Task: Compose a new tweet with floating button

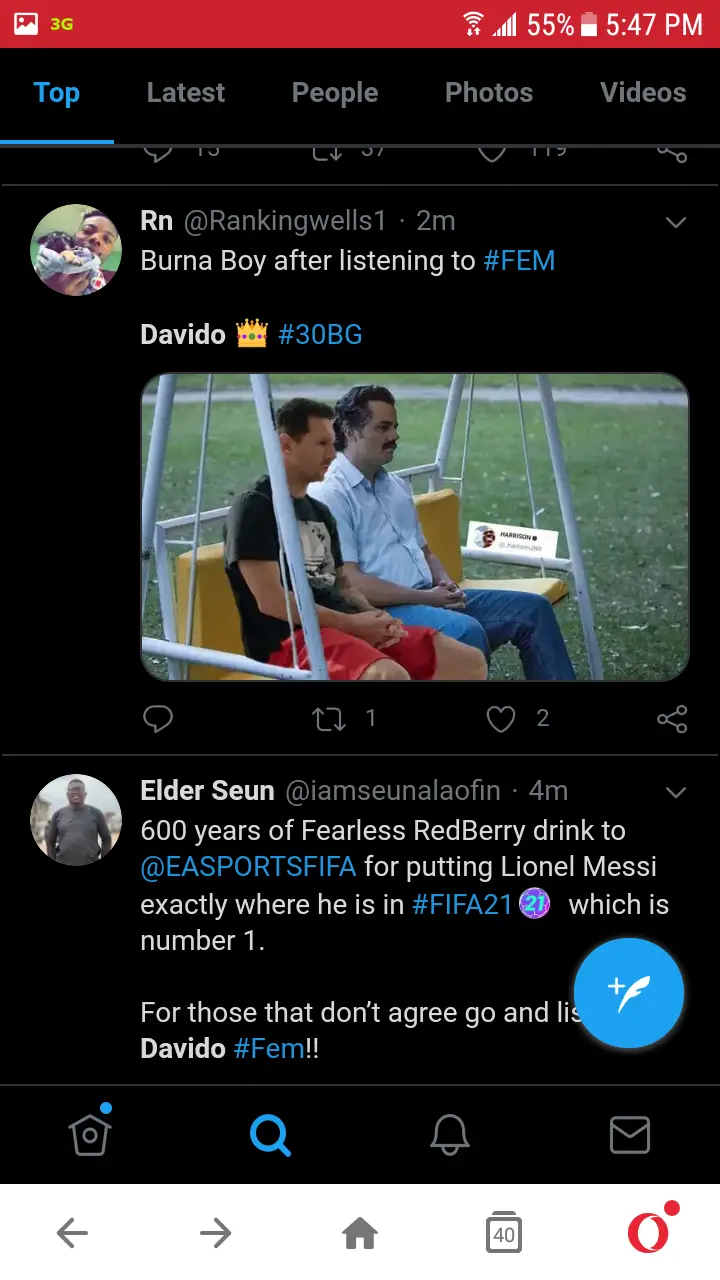Action: click(x=628, y=992)
